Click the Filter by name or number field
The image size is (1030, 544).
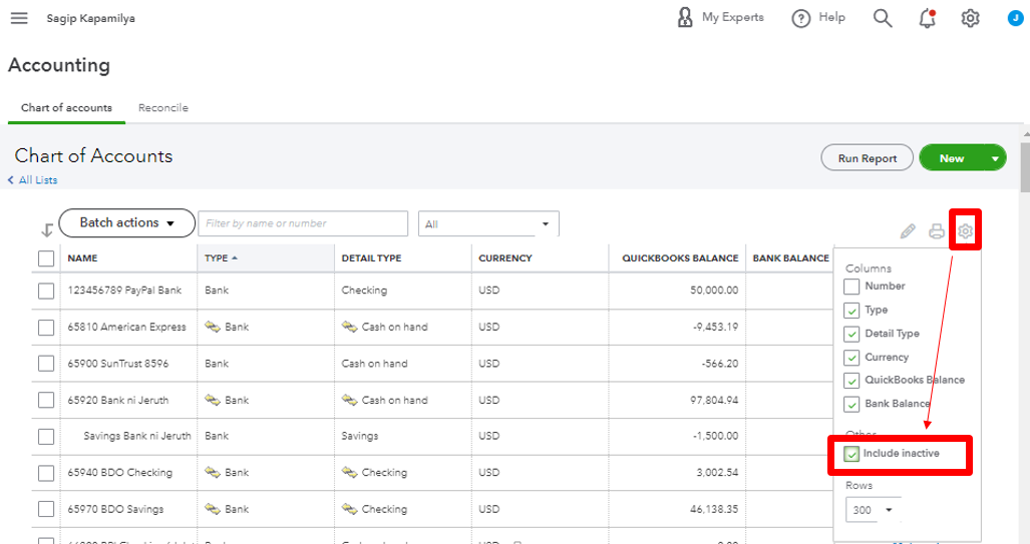tap(302, 224)
